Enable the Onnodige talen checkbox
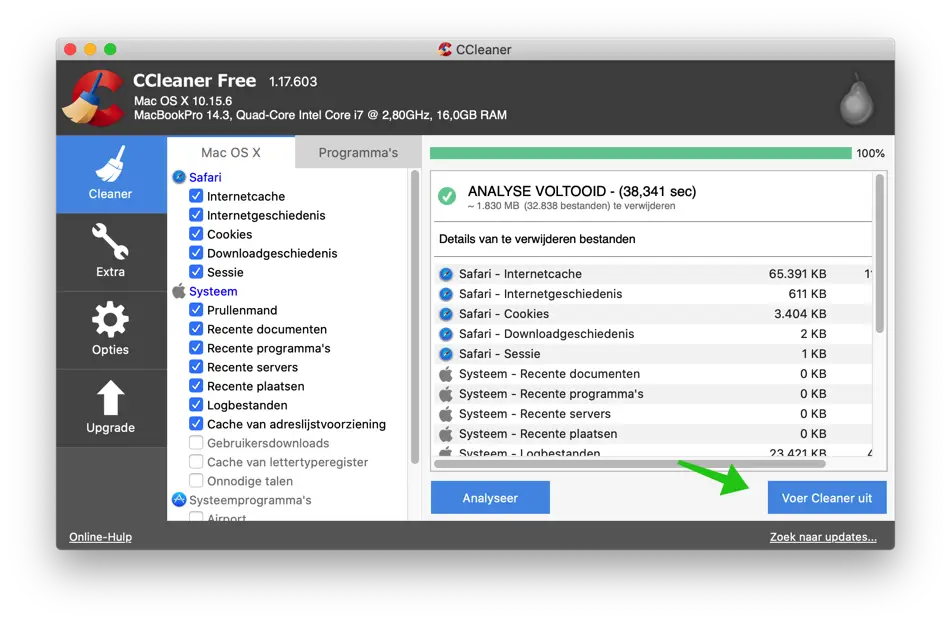951x624 pixels. (196, 481)
